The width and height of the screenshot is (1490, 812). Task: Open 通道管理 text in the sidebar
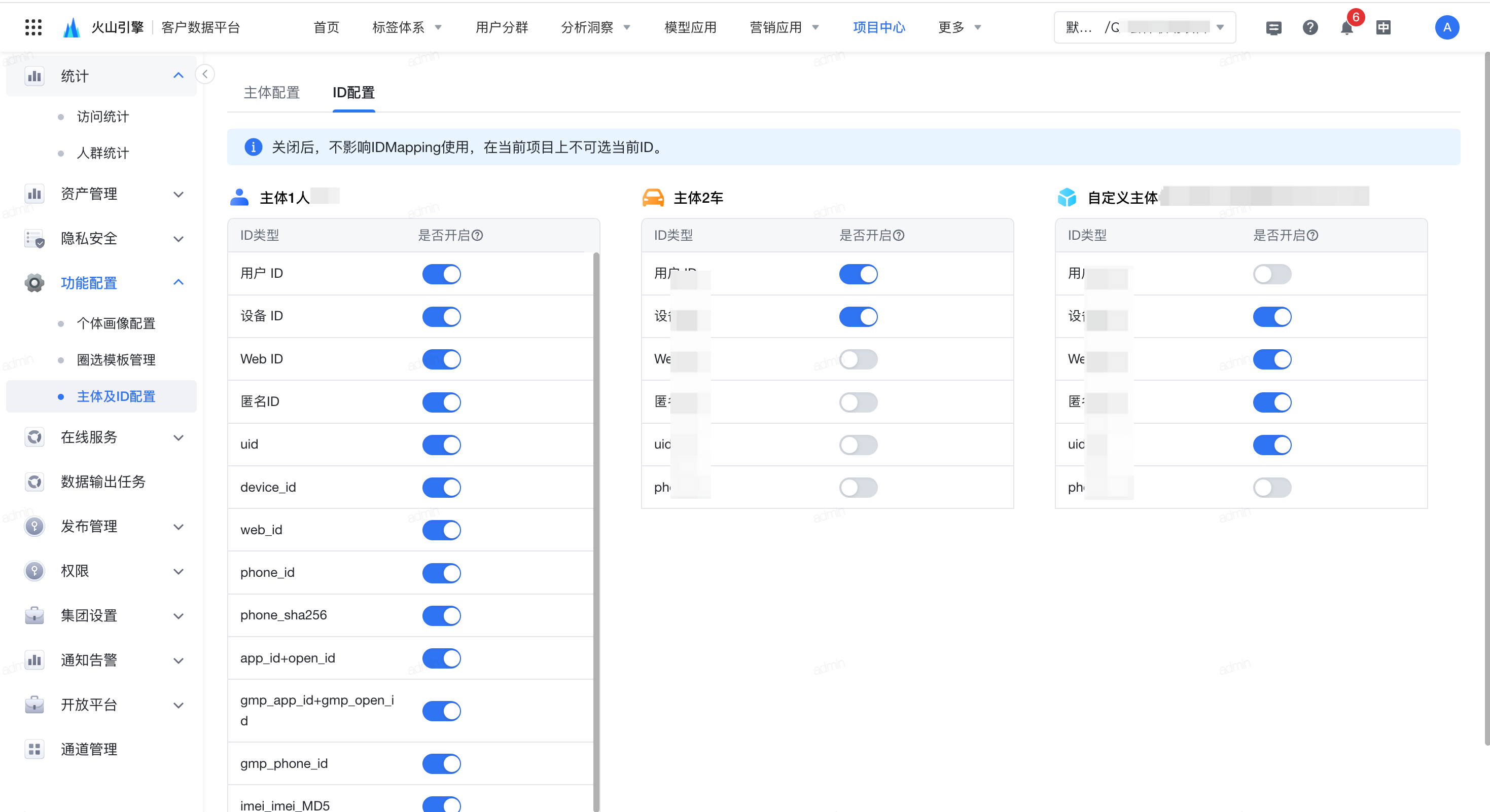89,749
